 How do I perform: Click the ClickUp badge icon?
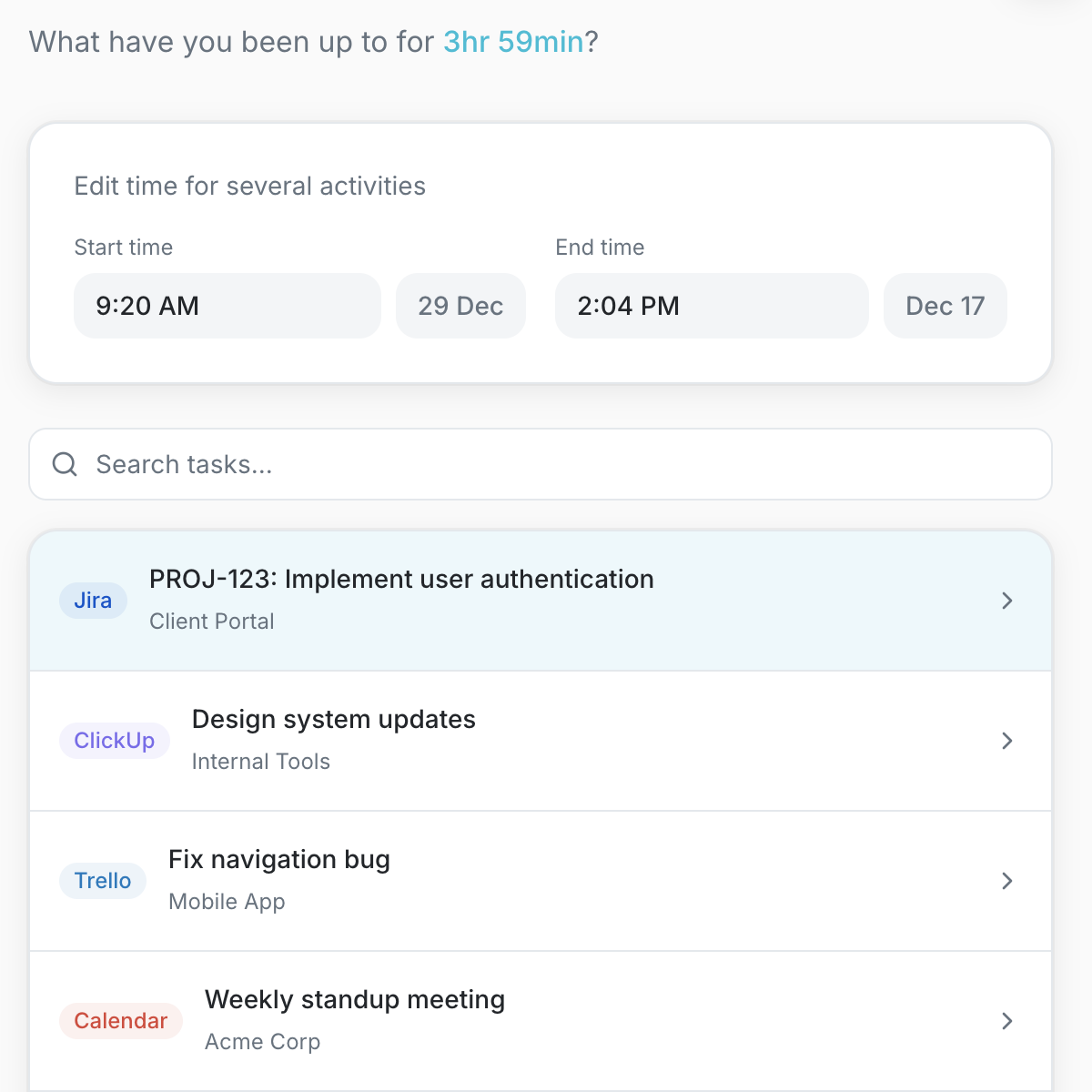(115, 741)
